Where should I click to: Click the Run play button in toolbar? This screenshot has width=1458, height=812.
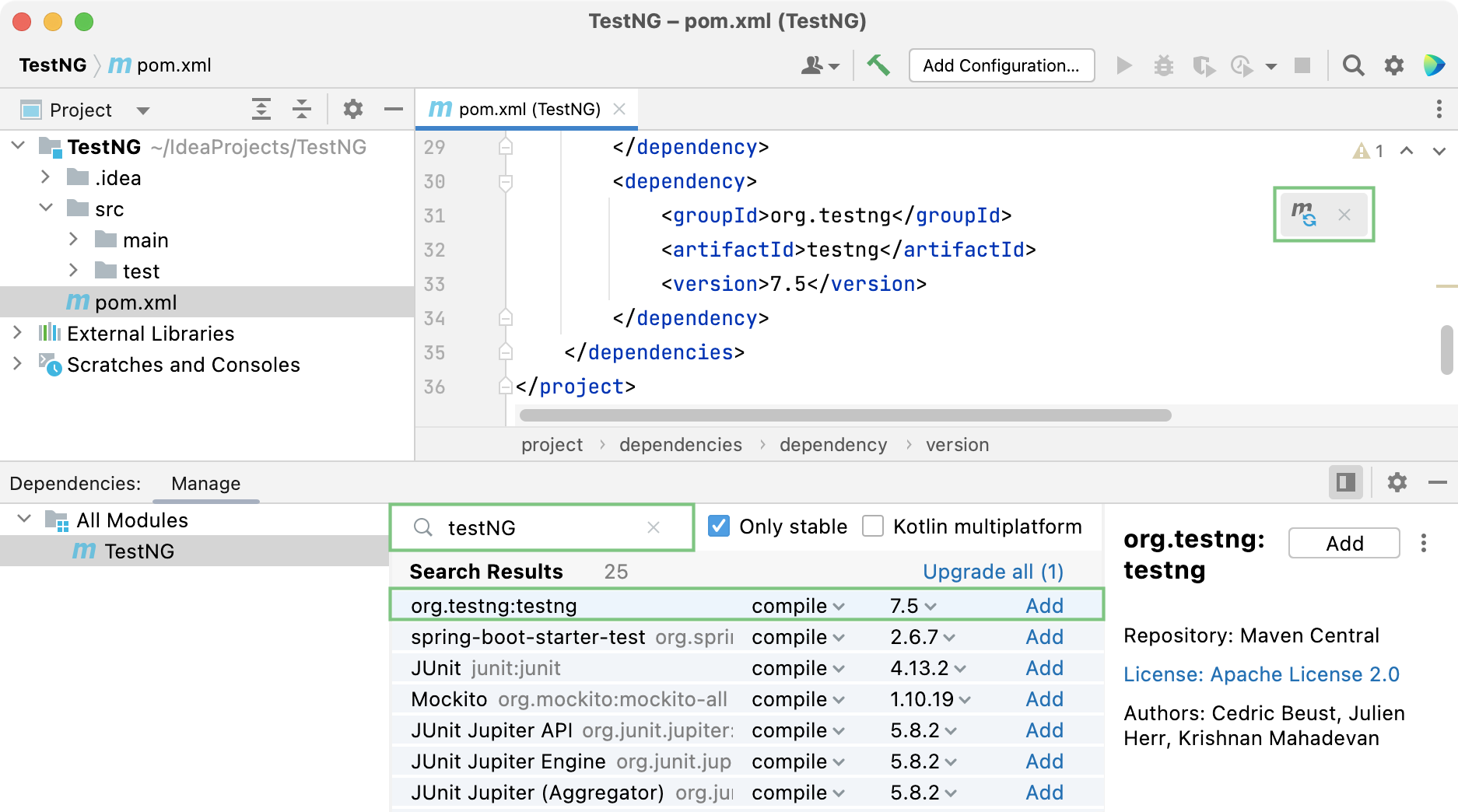tap(1123, 65)
